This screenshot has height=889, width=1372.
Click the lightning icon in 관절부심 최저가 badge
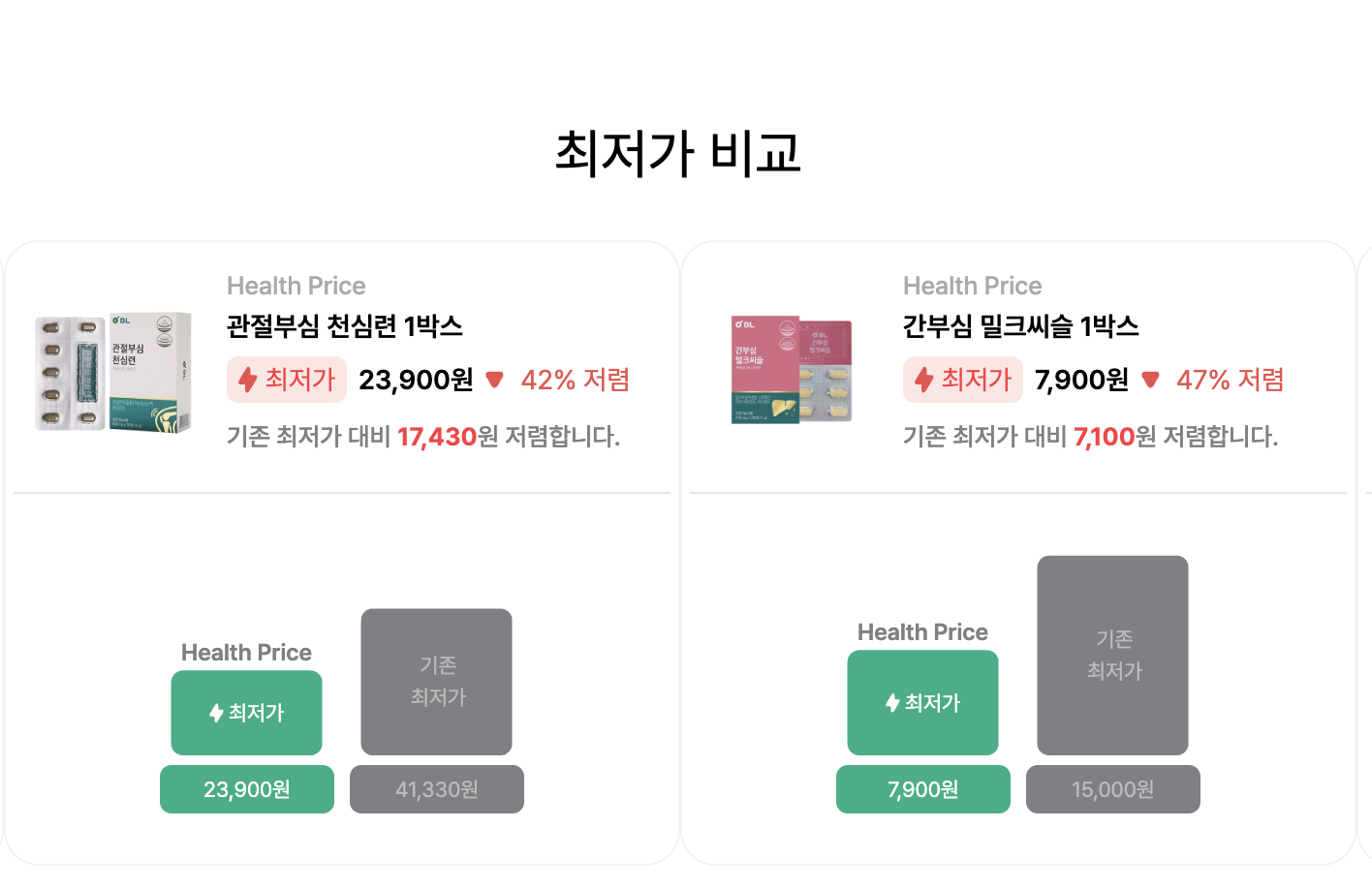(x=250, y=380)
